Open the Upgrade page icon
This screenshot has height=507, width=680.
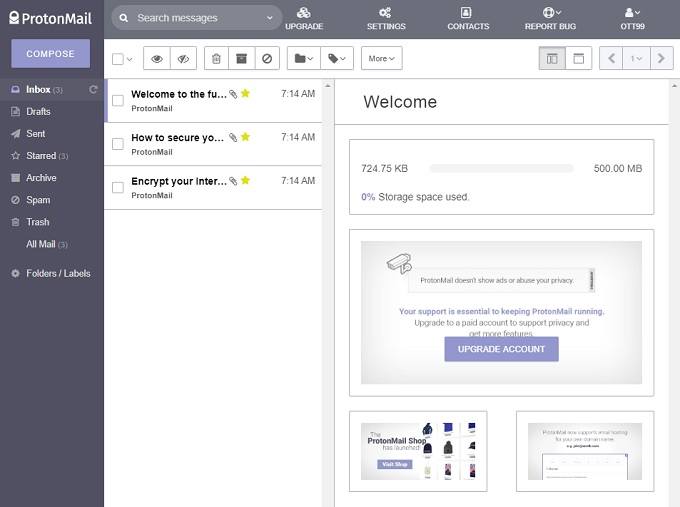[x=304, y=13]
